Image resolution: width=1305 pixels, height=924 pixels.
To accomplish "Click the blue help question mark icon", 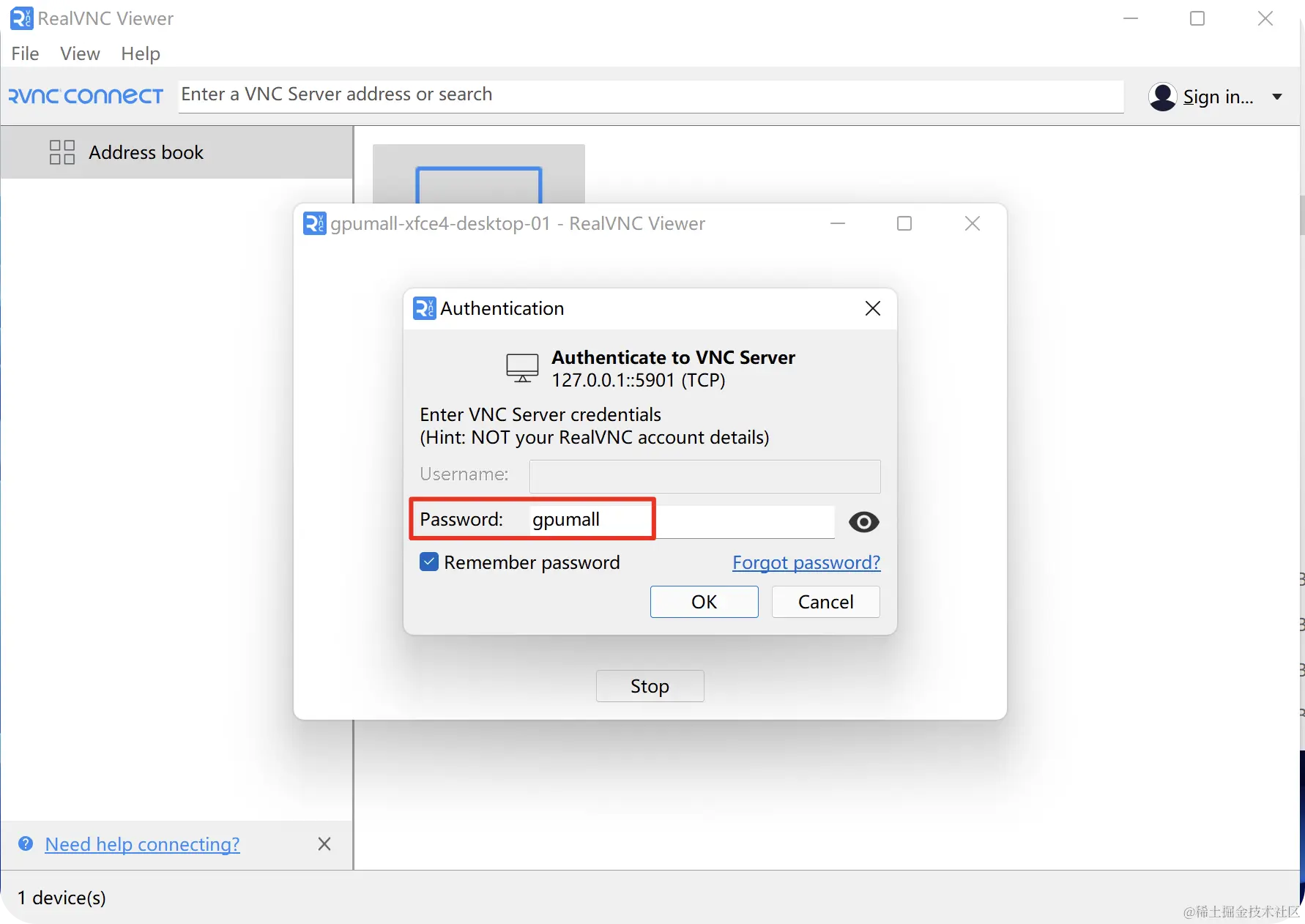I will tap(26, 843).
